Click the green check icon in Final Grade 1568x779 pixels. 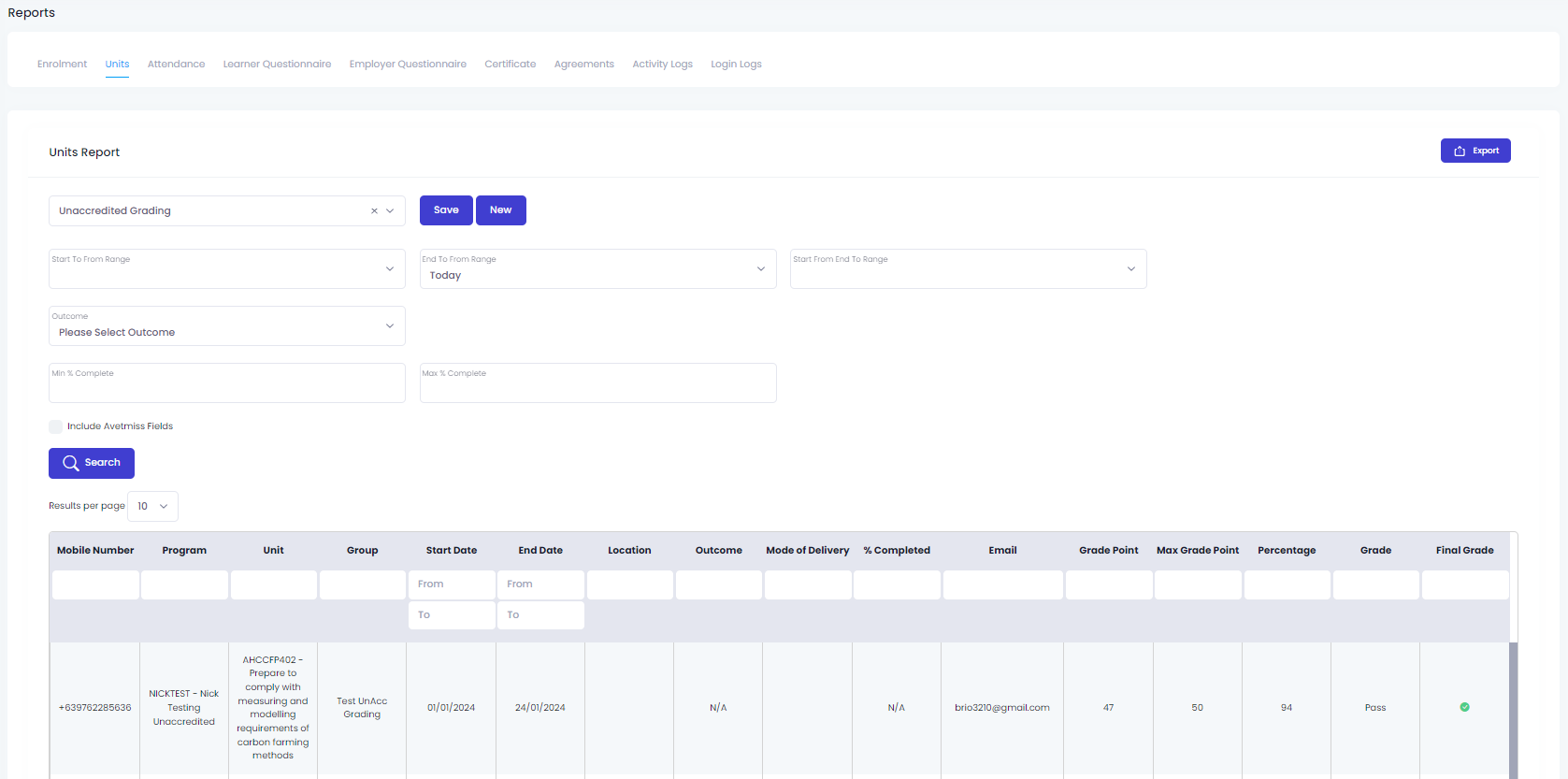pos(1464,707)
